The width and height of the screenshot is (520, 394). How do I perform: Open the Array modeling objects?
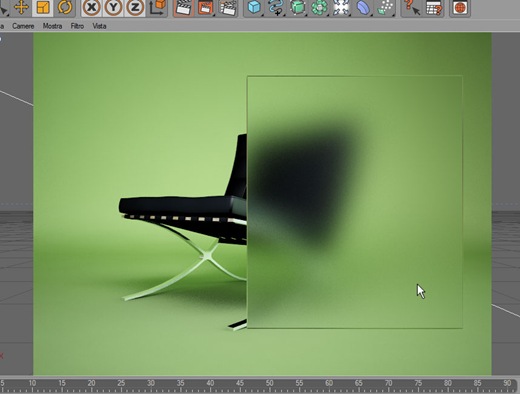click(319, 7)
